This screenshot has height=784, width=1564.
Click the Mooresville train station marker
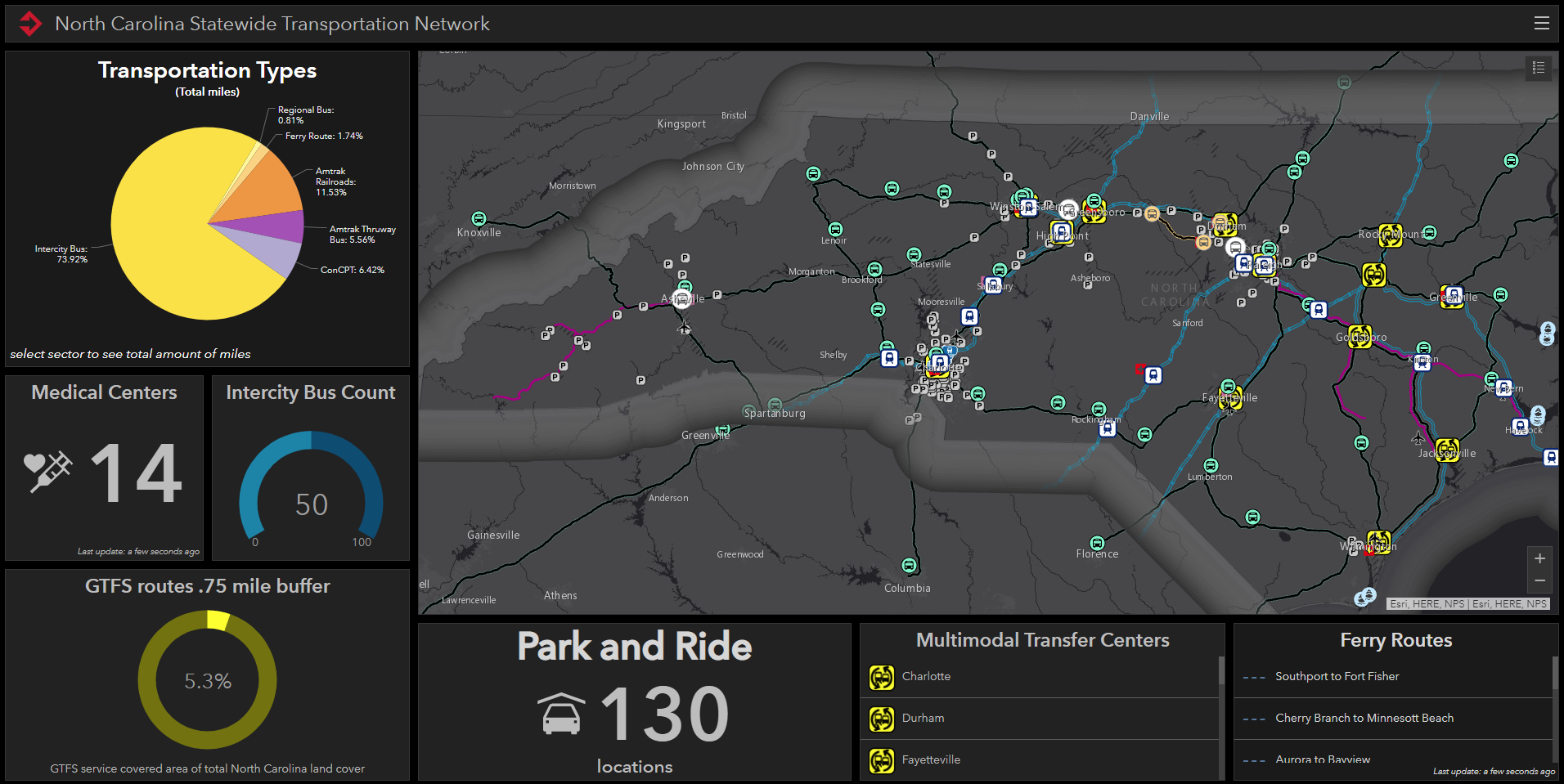(969, 316)
